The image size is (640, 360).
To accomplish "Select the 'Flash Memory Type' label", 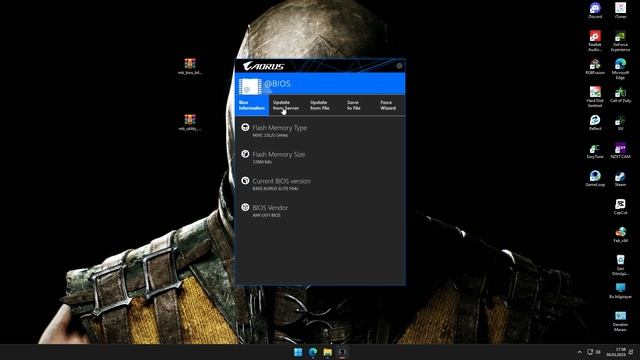I will pyautogui.click(x=280, y=128).
